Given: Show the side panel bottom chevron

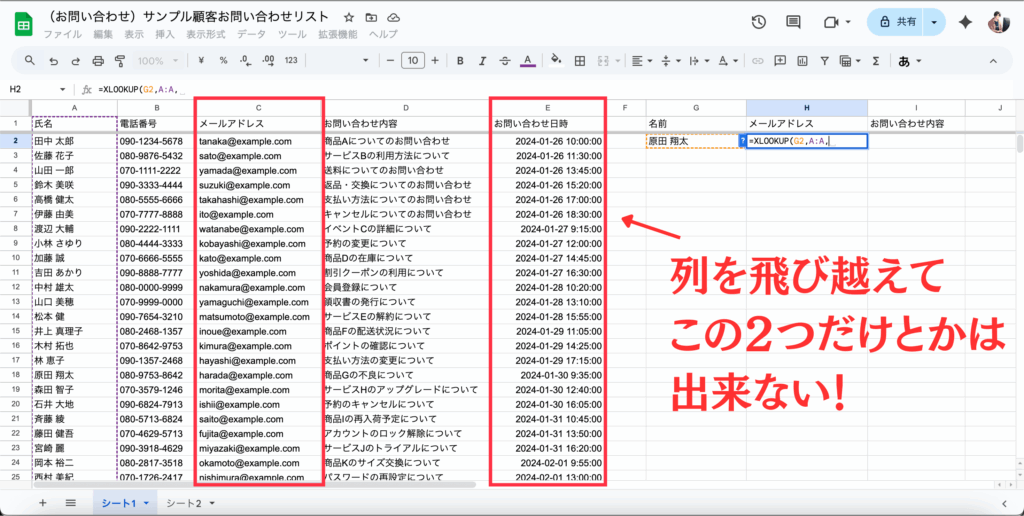Looking at the screenshot, I should tap(1004, 503).
